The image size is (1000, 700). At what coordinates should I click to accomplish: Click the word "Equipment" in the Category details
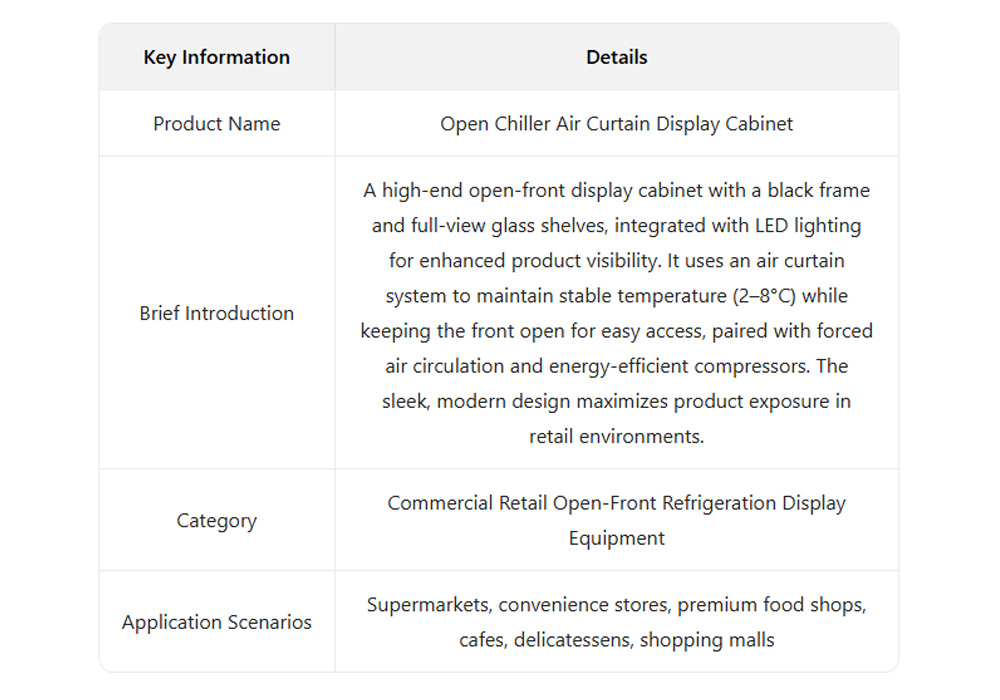point(616,538)
